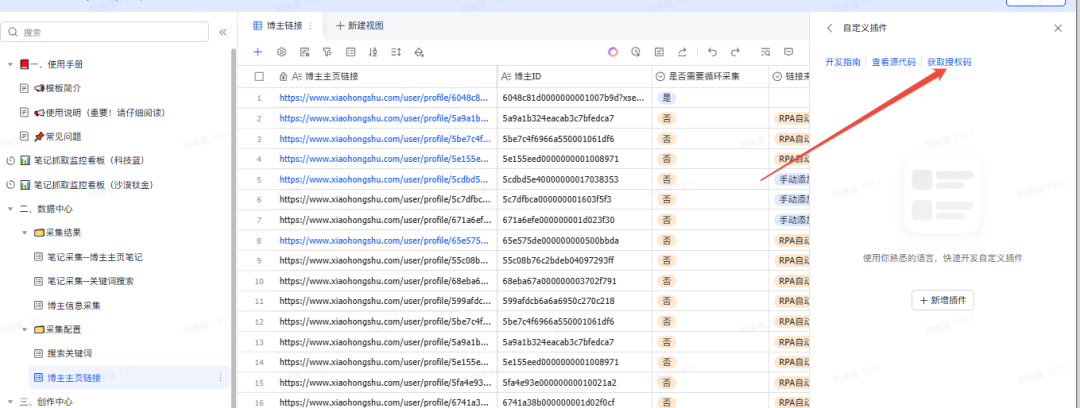Tick the select-all checkbox in table header
1080x408 pixels.
click(x=259, y=76)
